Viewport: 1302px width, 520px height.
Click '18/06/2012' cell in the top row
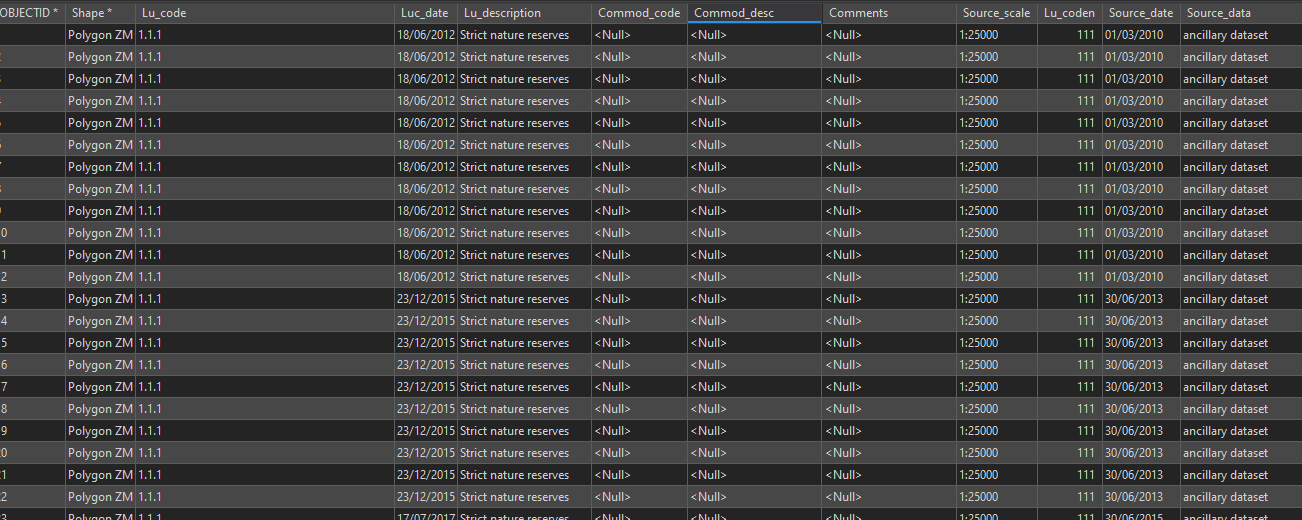point(426,35)
